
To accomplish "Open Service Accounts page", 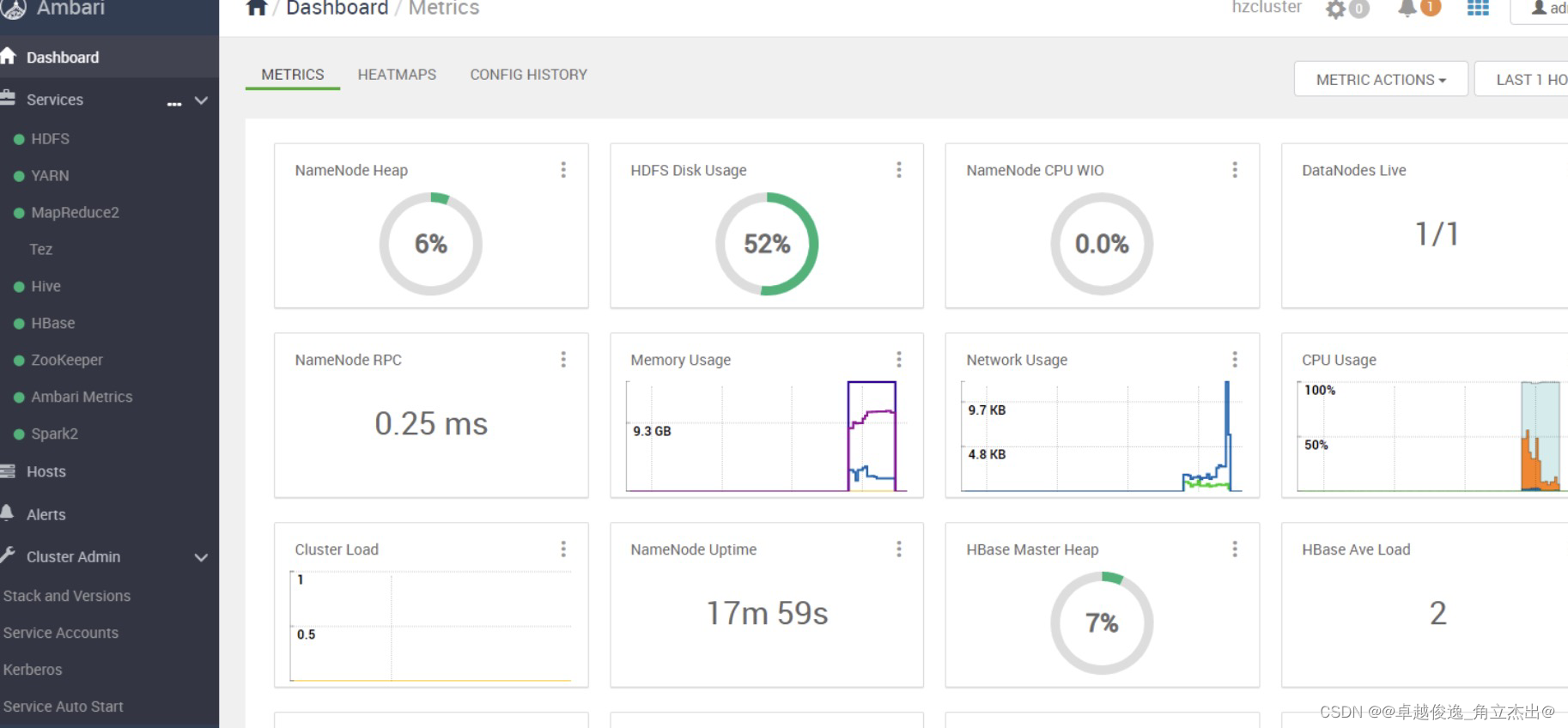I will pos(61,633).
